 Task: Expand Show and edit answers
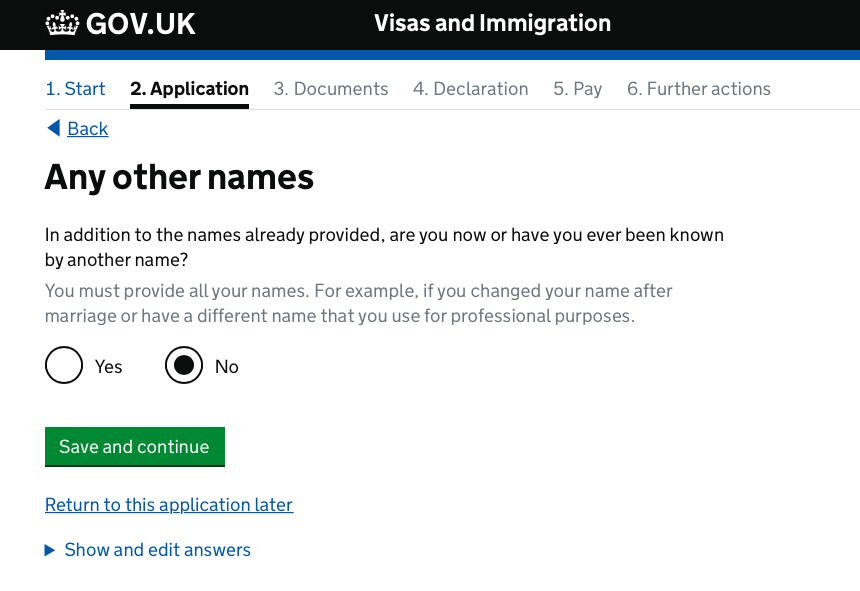[157, 550]
